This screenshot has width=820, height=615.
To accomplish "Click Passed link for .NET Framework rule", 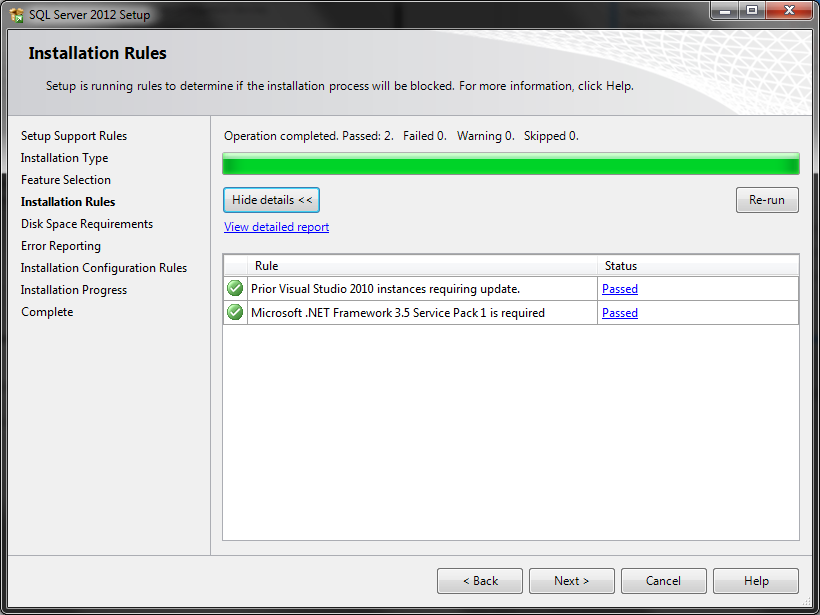I will pyautogui.click(x=619, y=312).
